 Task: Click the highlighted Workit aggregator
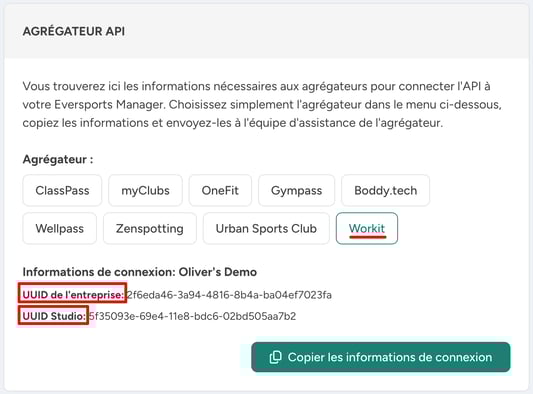[x=367, y=228]
